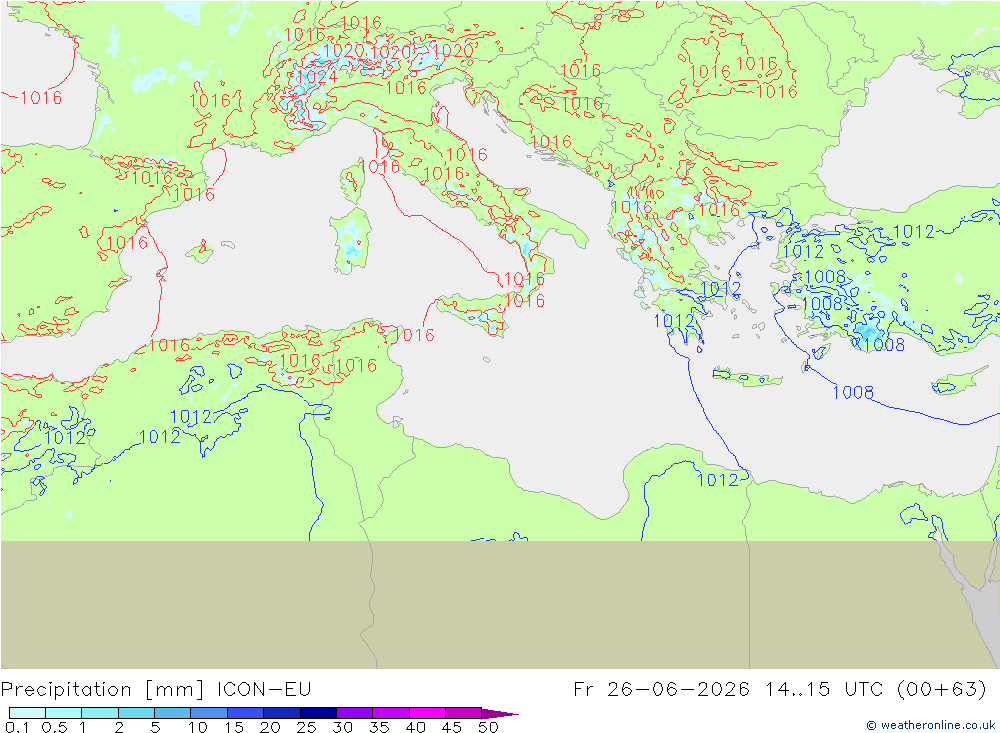The width and height of the screenshot is (1000, 733).
Task: Select the 5–10 mm legend color box
Action: pyautogui.click(x=173, y=713)
